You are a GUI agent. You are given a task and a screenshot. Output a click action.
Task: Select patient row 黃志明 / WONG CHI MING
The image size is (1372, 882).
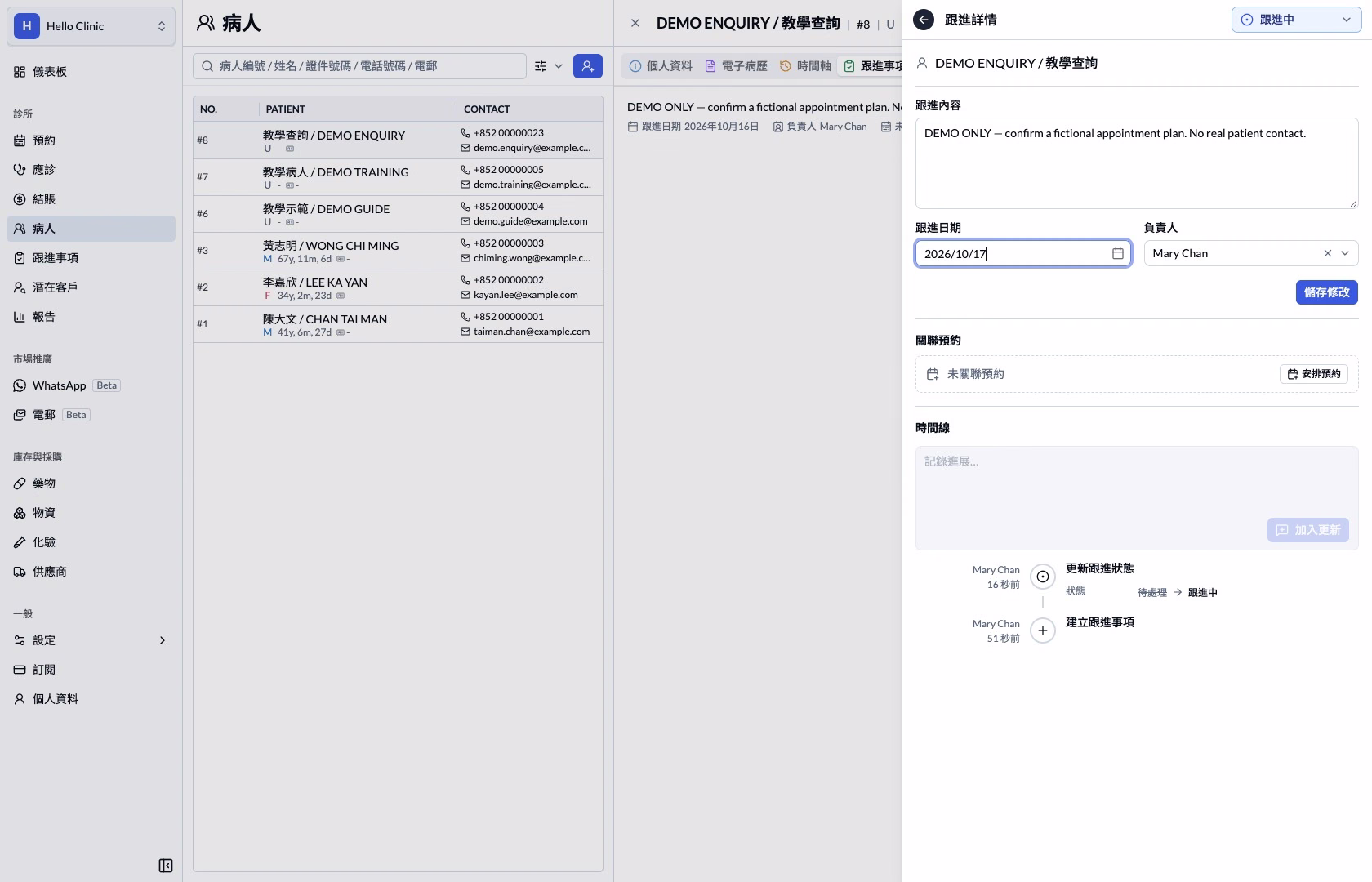[398, 251]
